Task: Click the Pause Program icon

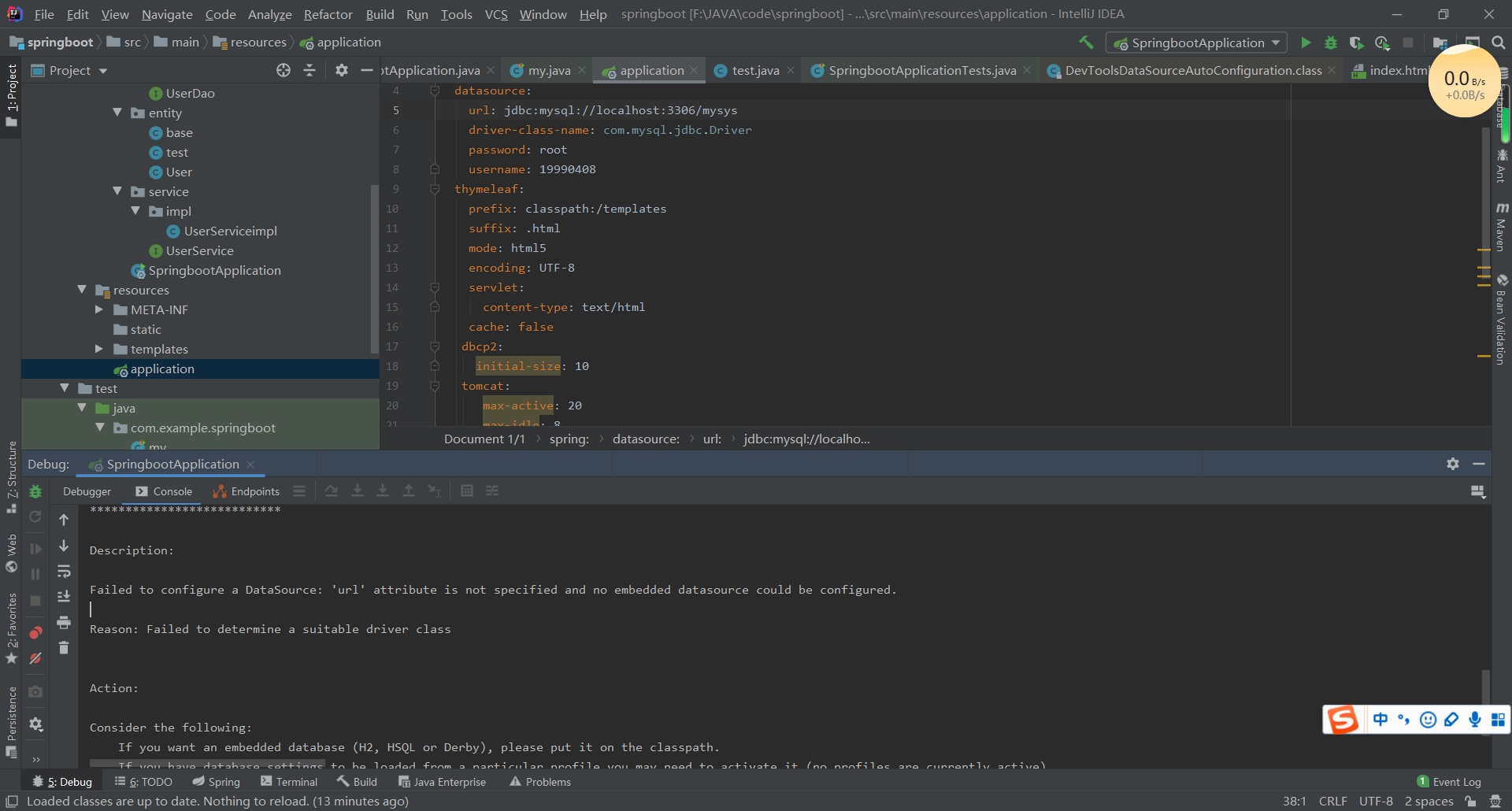Action: click(x=35, y=574)
